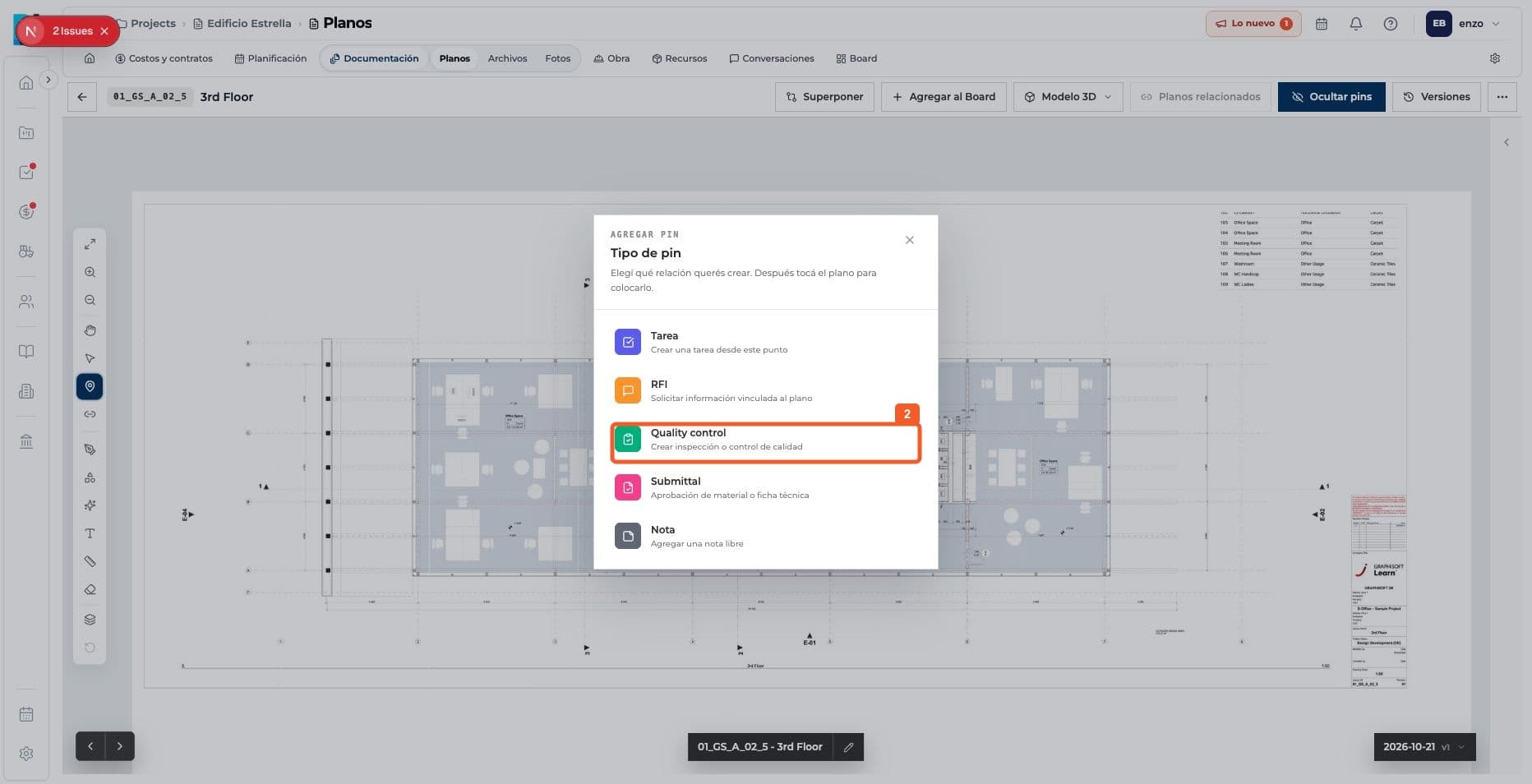This screenshot has width=1532, height=784.
Task: Pick the Quality control pin type
Action: (765, 440)
